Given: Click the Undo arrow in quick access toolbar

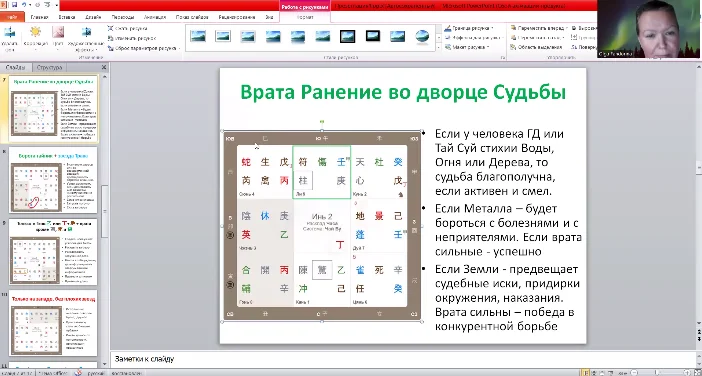Looking at the screenshot, I should click(24, 5).
